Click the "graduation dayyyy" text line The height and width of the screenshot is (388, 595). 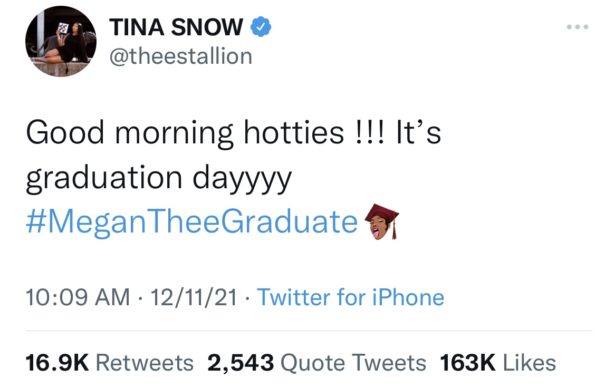click(159, 179)
